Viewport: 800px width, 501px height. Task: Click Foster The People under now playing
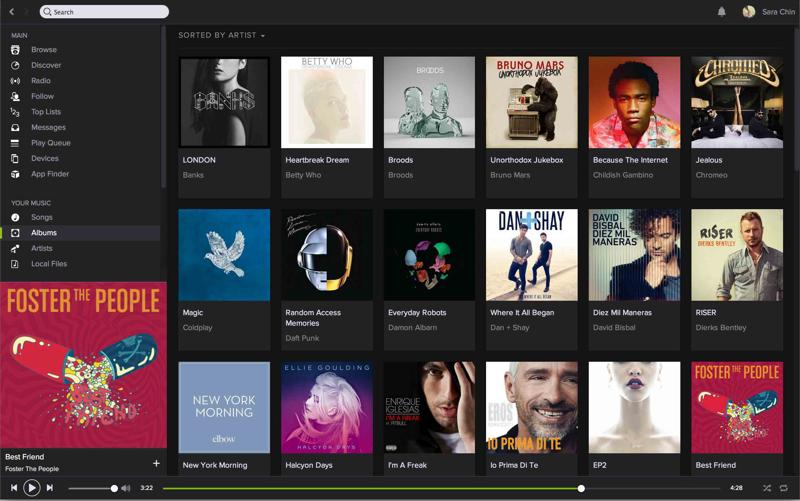point(32,469)
